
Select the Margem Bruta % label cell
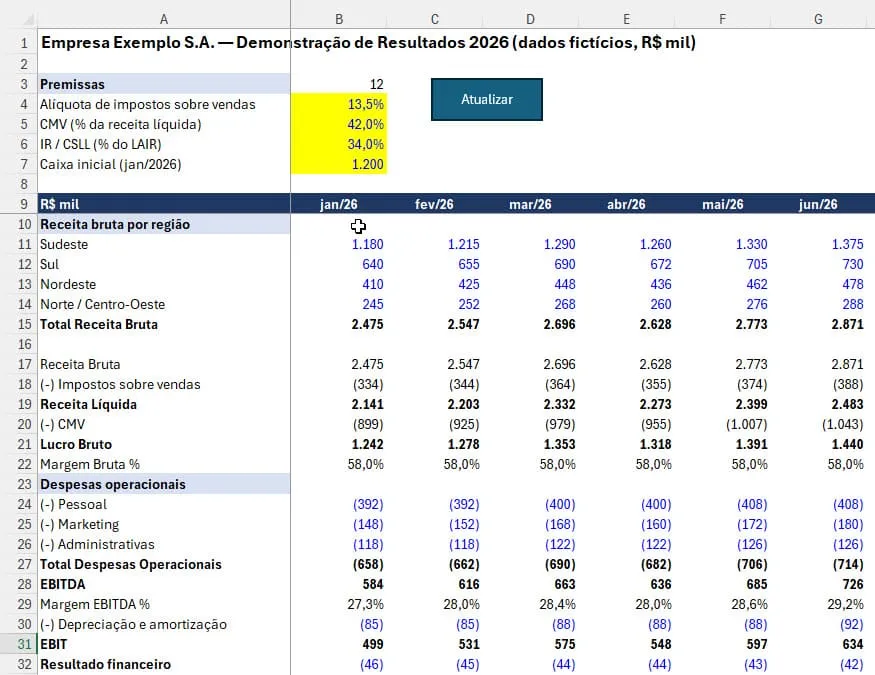[x=164, y=464]
